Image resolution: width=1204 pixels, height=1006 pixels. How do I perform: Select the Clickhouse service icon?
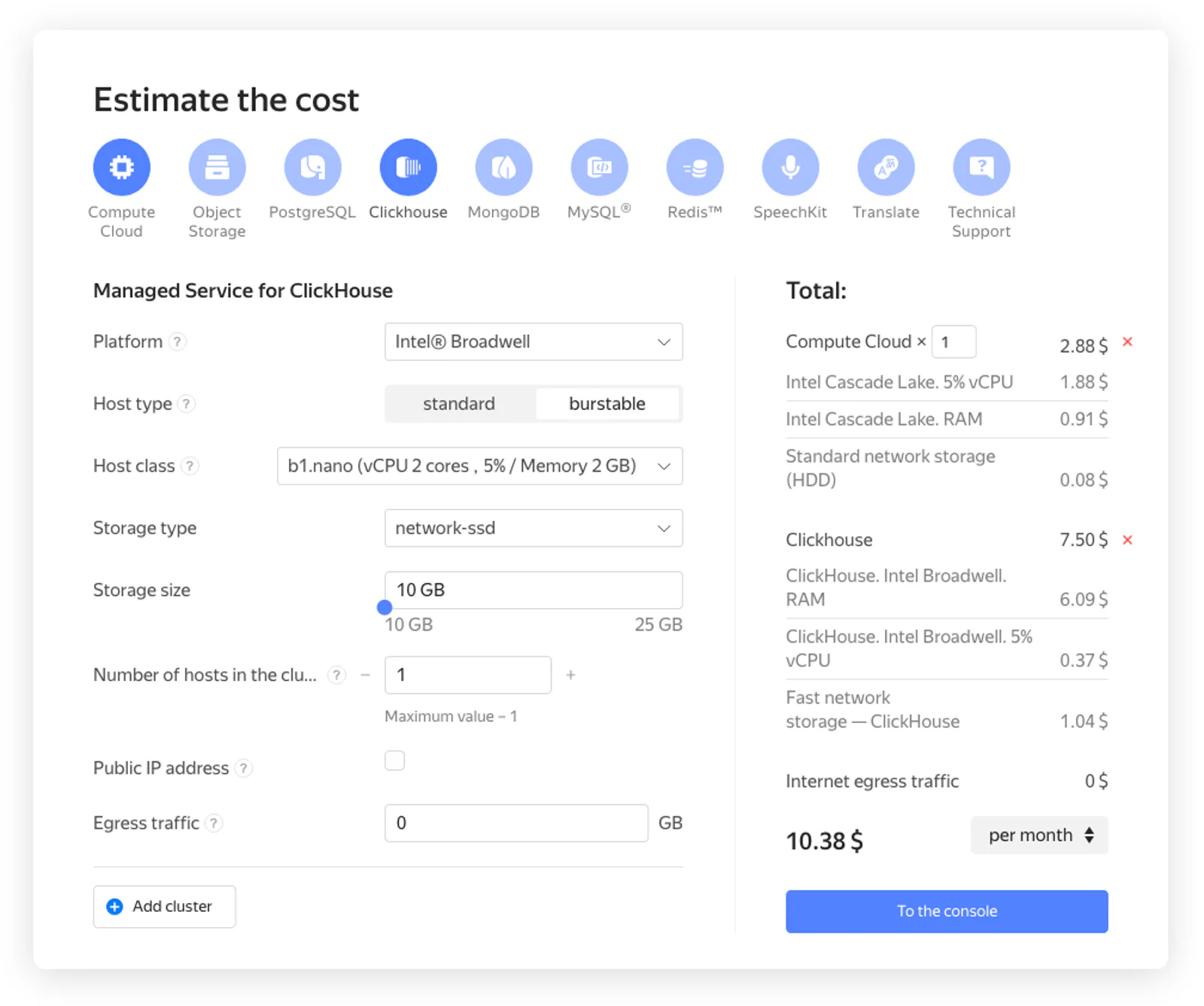(x=409, y=167)
